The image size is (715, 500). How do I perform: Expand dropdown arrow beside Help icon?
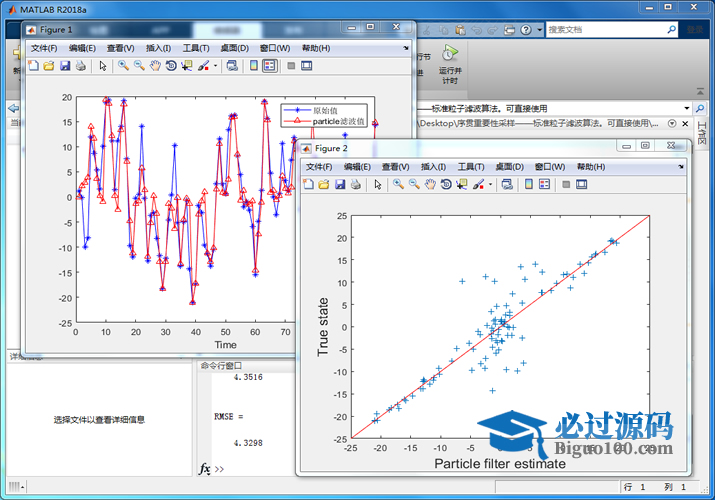tap(539, 30)
